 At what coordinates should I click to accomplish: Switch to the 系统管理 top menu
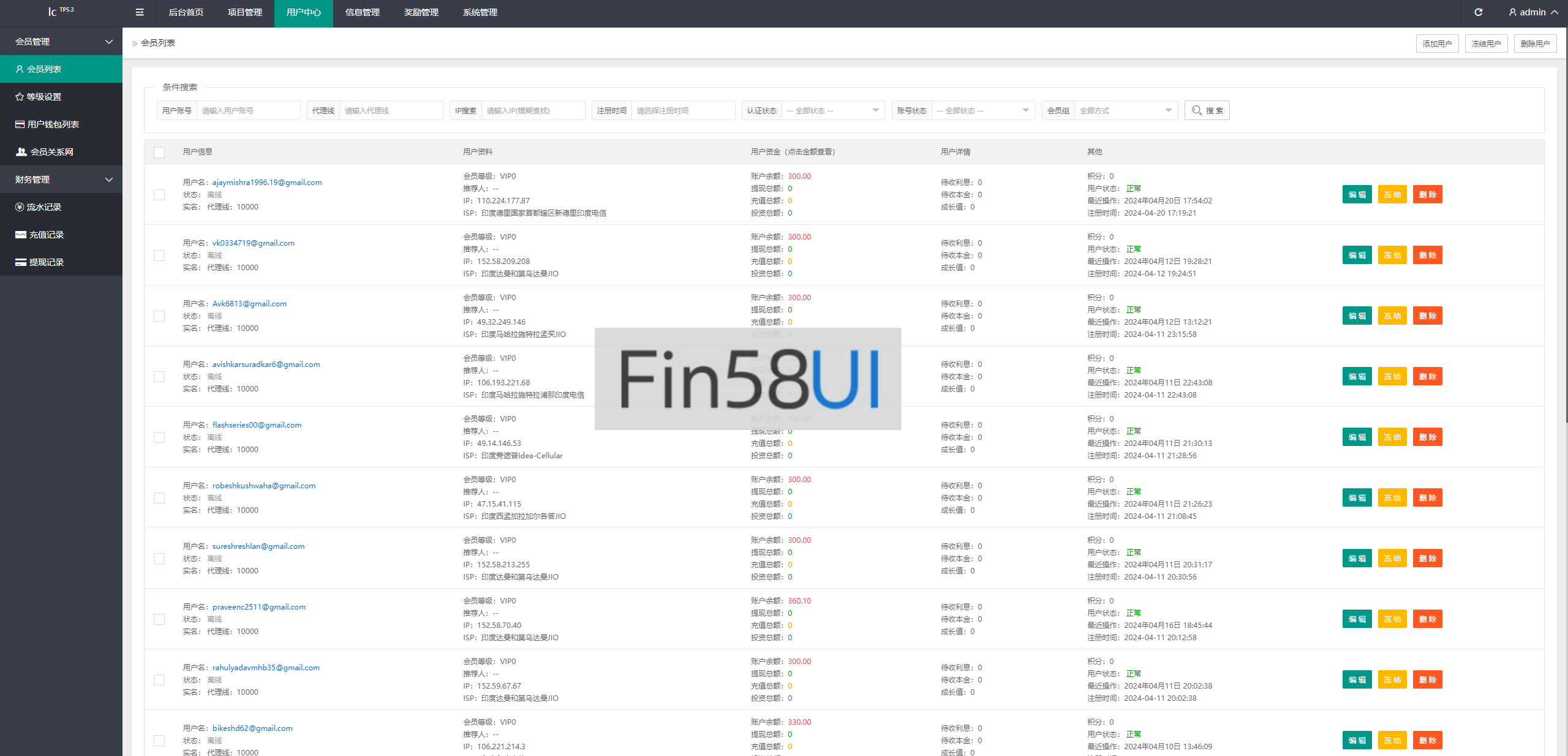pos(480,12)
